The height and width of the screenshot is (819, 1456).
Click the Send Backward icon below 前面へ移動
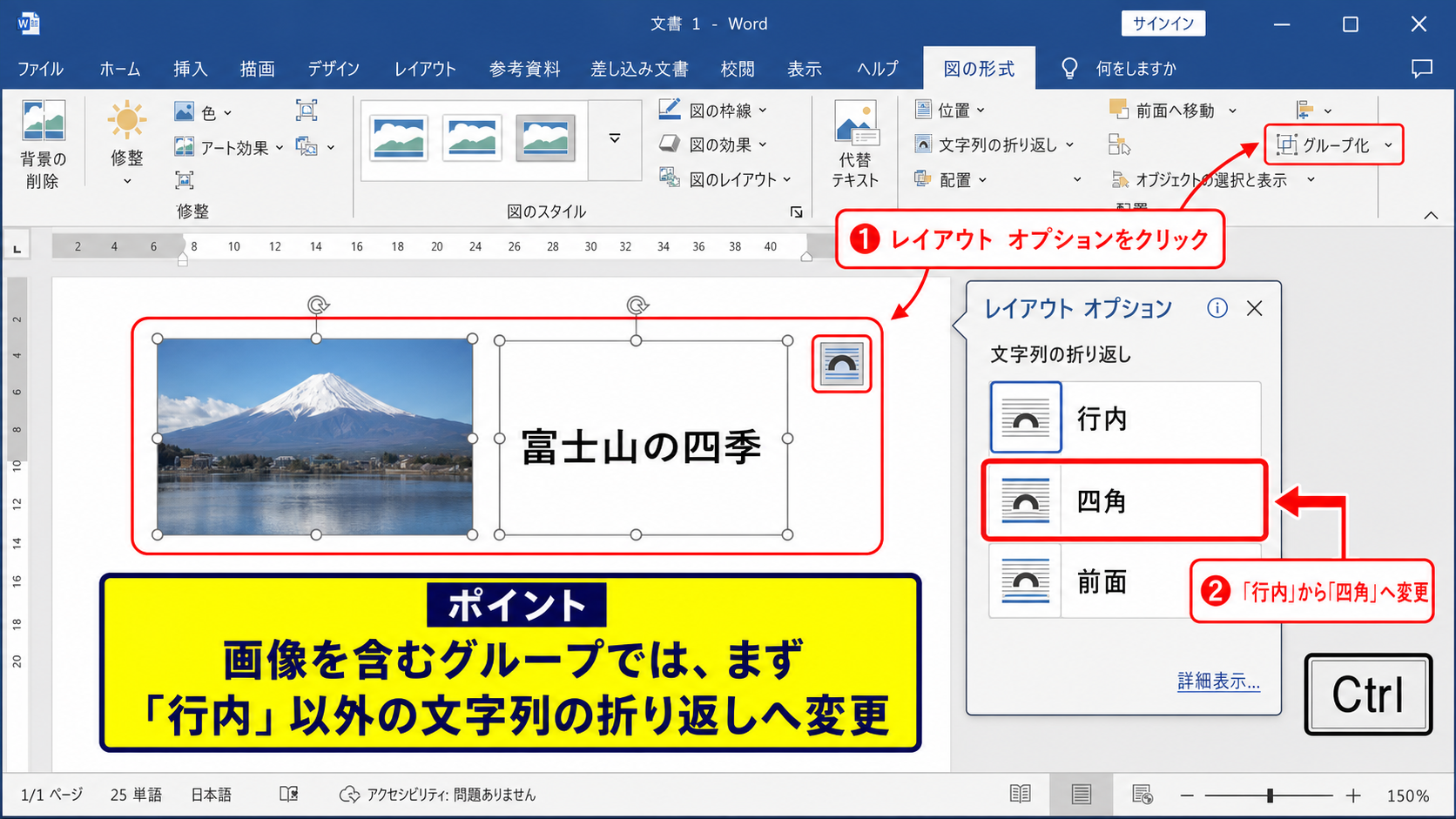tap(1119, 144)
